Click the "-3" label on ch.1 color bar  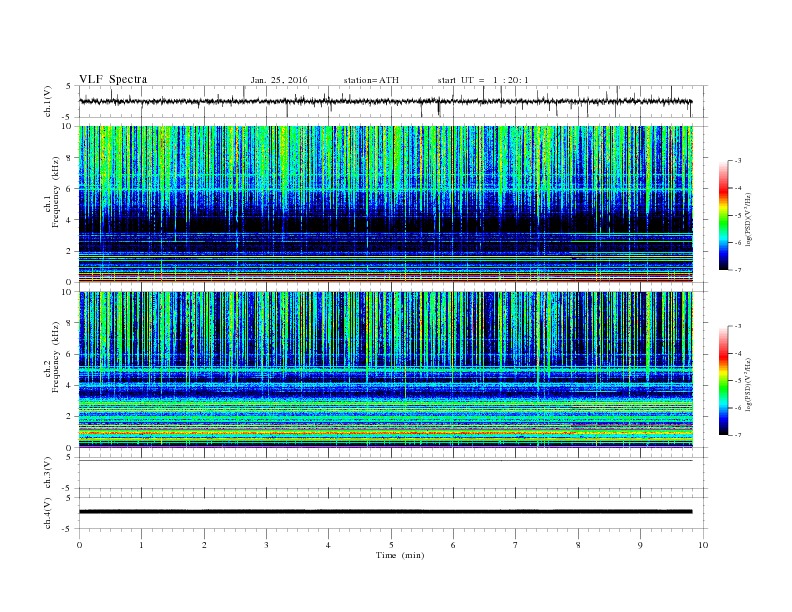click(738, 161)
